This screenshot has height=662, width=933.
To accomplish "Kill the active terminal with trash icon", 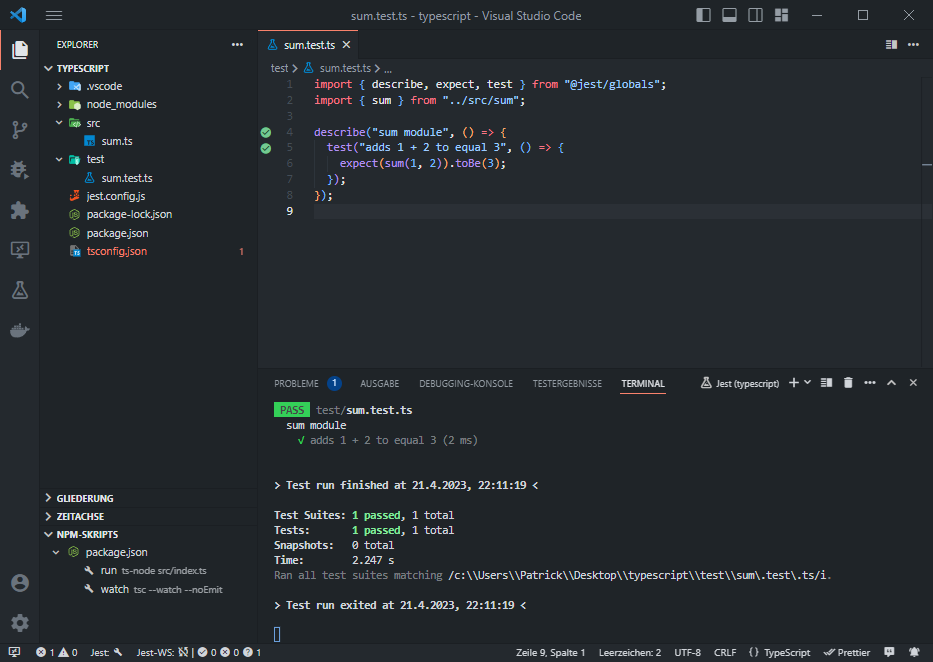I will tap(848, 382).
